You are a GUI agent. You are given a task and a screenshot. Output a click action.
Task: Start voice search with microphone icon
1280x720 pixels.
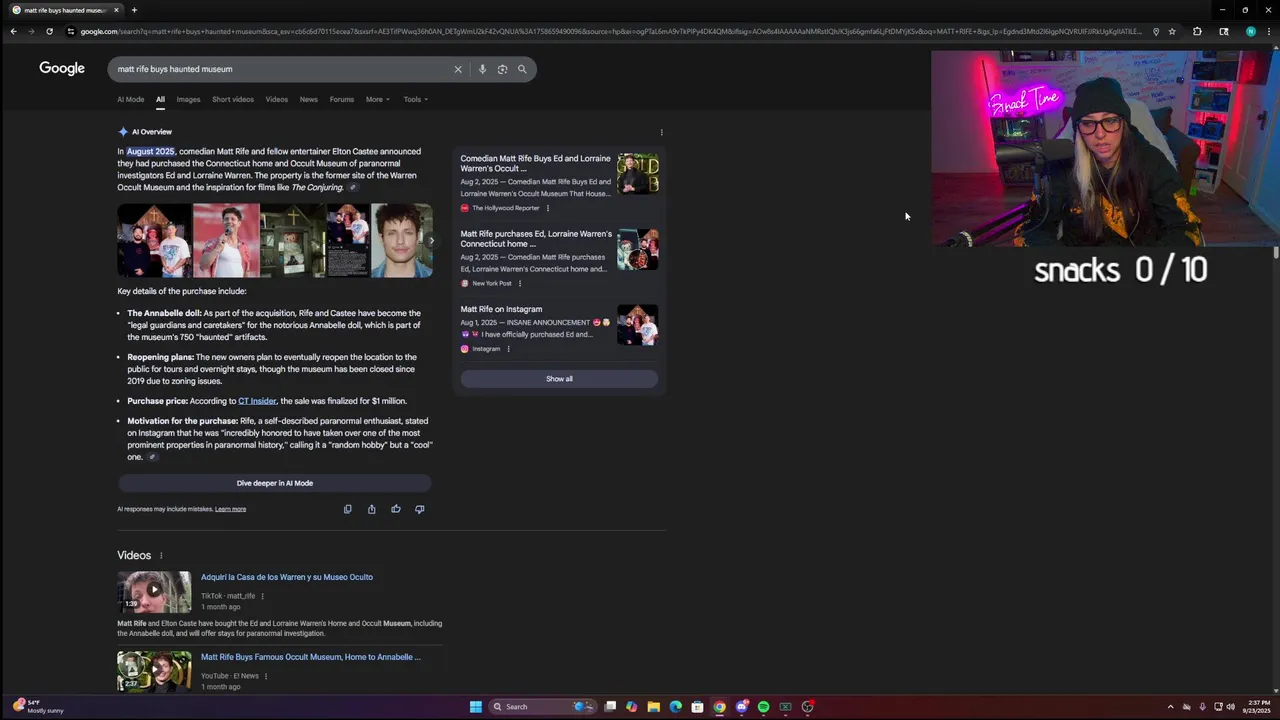482,69
